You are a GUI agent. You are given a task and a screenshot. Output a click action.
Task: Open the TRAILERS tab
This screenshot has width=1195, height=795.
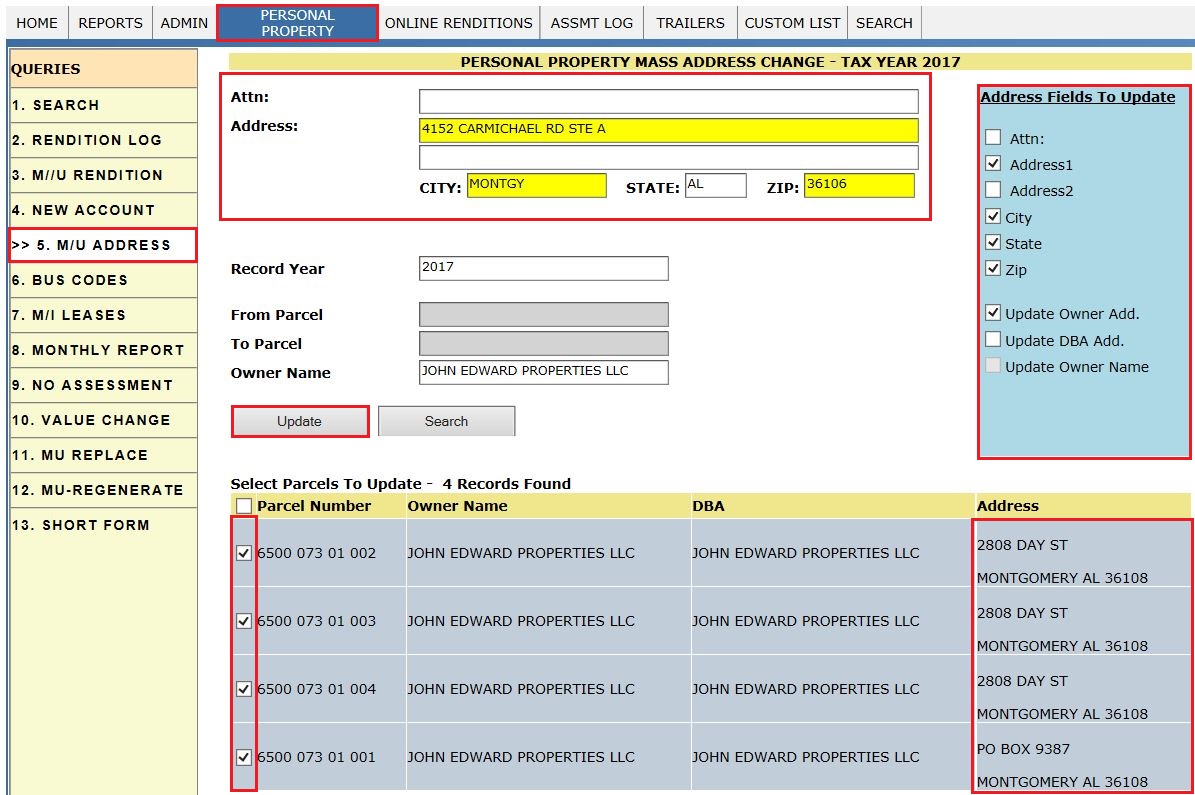[x=690, y=23]
